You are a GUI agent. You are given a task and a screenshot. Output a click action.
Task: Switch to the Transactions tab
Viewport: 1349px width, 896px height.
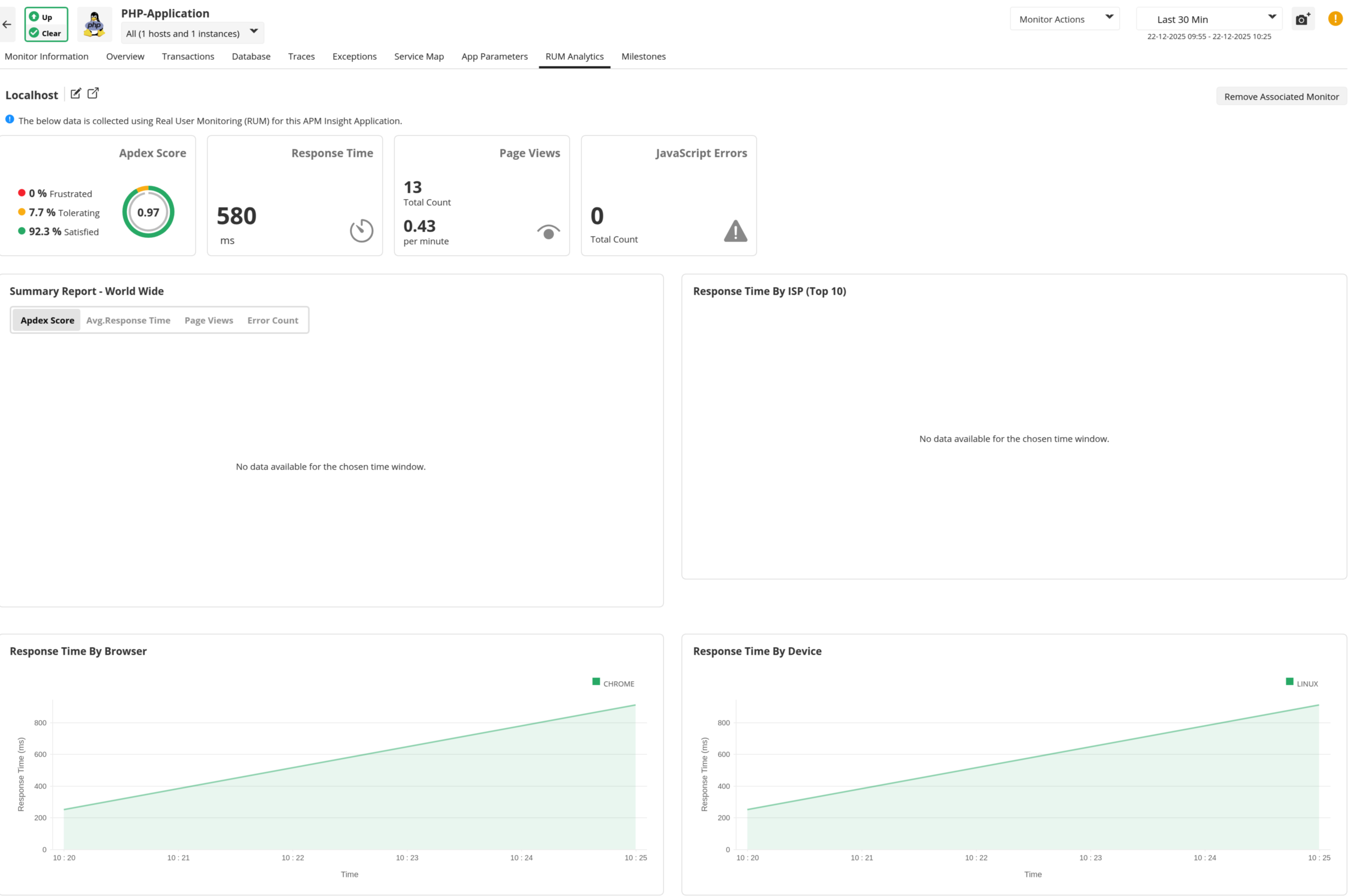click(188, 56)
